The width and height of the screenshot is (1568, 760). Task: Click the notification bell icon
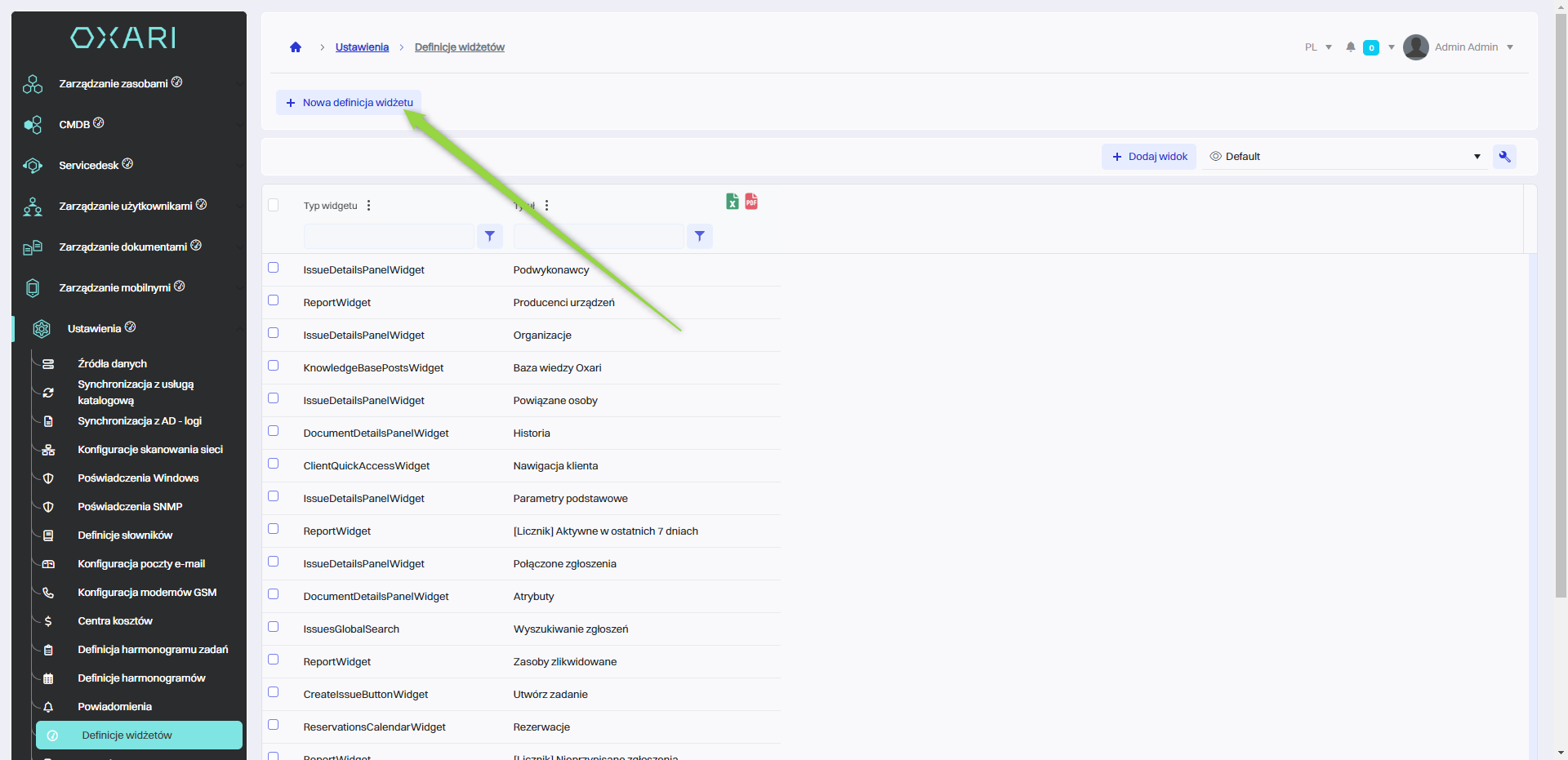[x=1351, y=47]
